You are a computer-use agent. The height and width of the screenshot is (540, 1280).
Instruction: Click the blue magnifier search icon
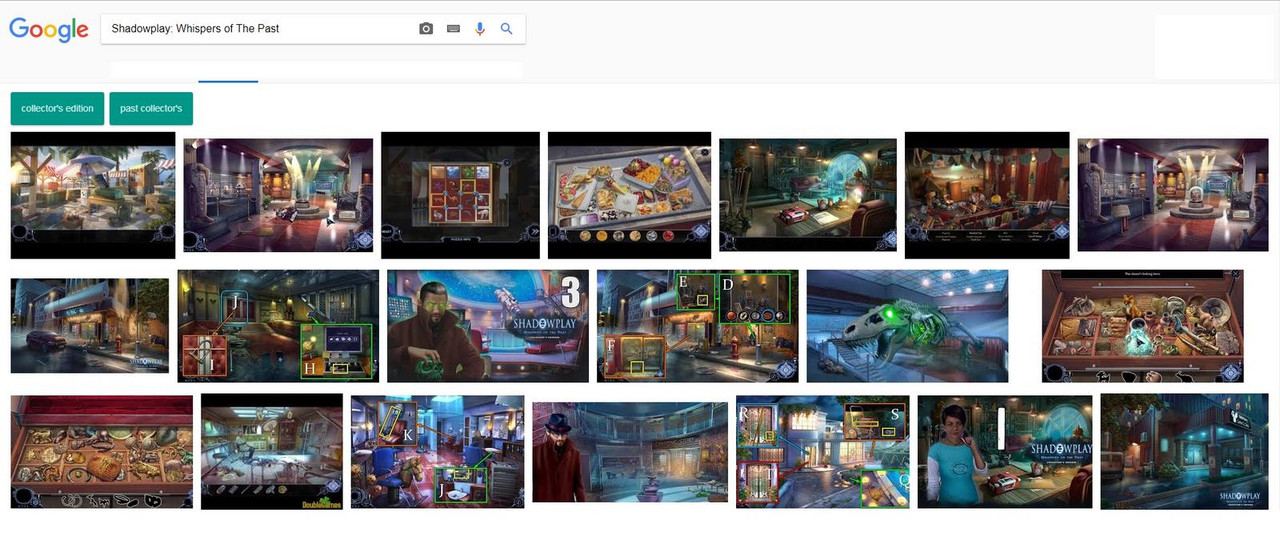point(506,29)
